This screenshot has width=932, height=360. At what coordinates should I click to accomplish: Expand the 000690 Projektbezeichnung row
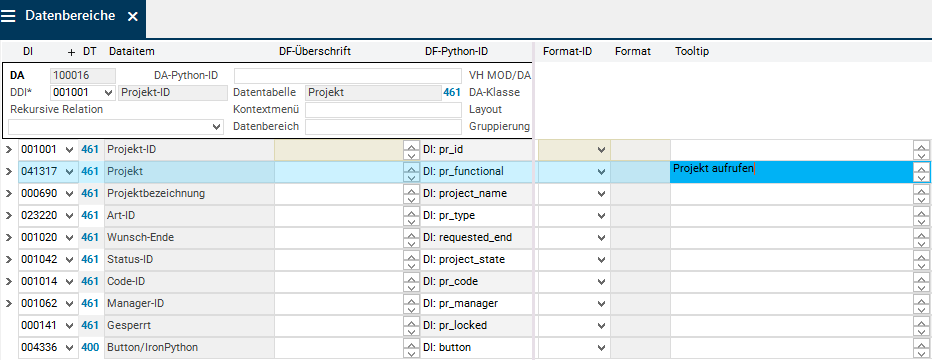[8, 194]
